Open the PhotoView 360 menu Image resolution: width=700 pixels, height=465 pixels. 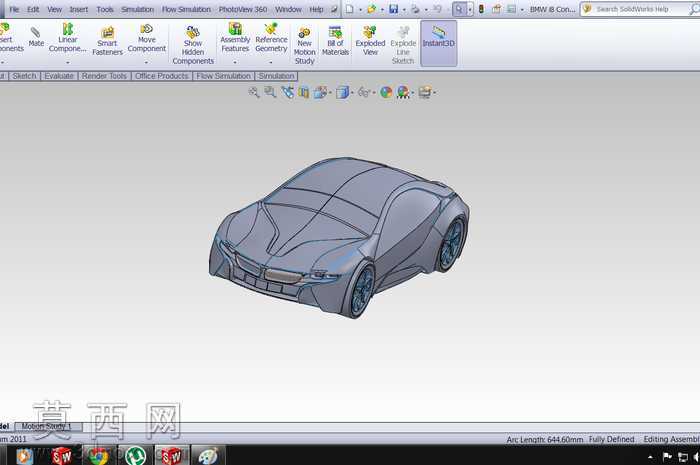click(243, 9)
